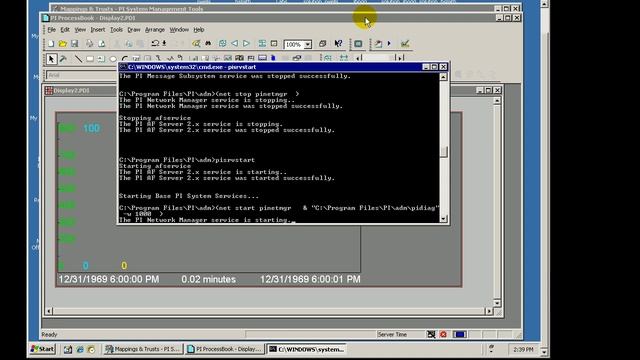The width and height of the screenshot is (640, 360).
Task: Click the Show Desktop quick launch icon
Action: 68,349
